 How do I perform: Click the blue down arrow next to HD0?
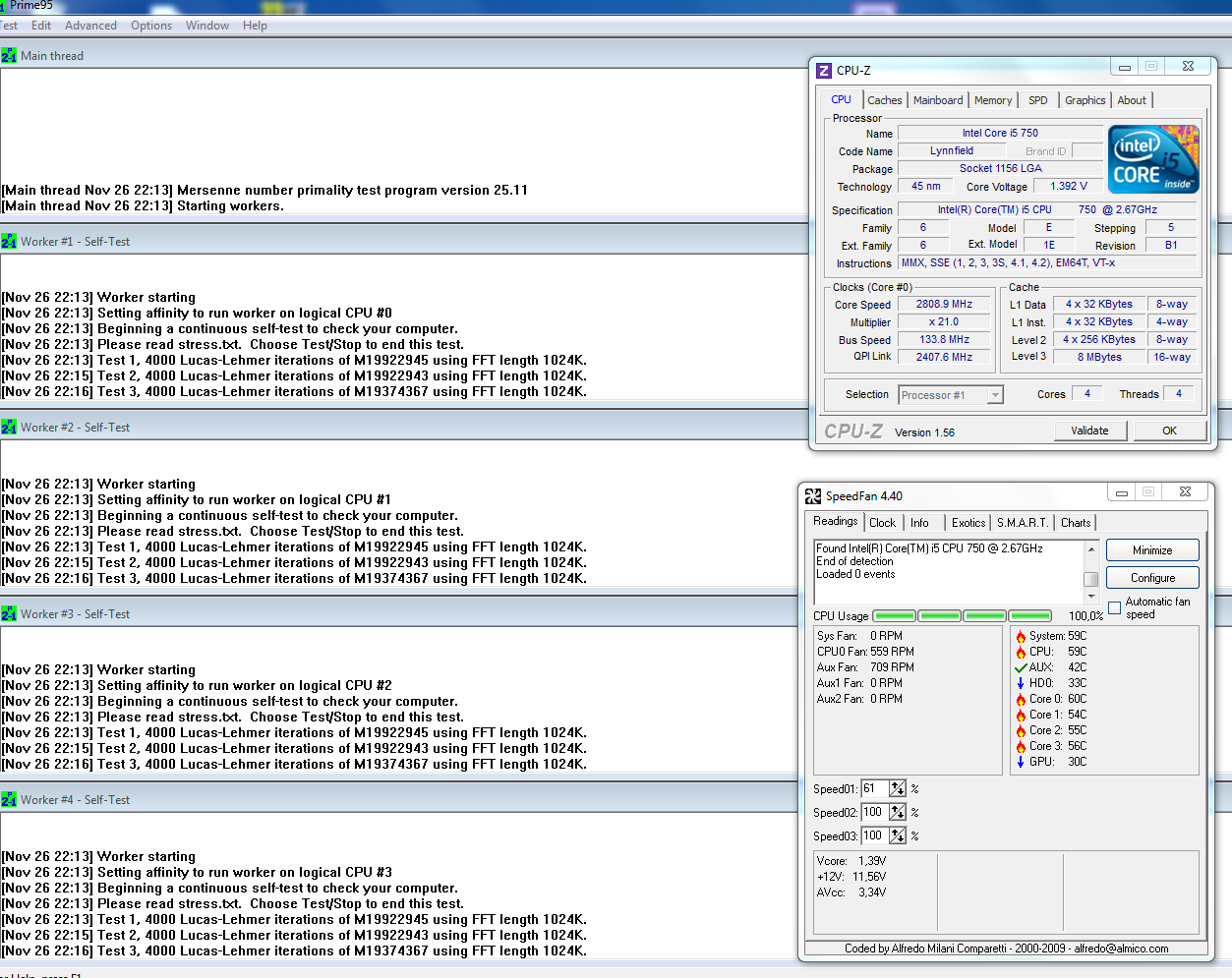[1021, 684]
